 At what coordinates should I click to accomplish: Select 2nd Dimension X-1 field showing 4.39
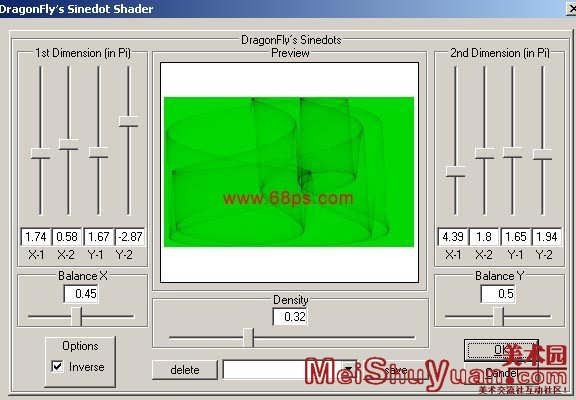point(453,237)
